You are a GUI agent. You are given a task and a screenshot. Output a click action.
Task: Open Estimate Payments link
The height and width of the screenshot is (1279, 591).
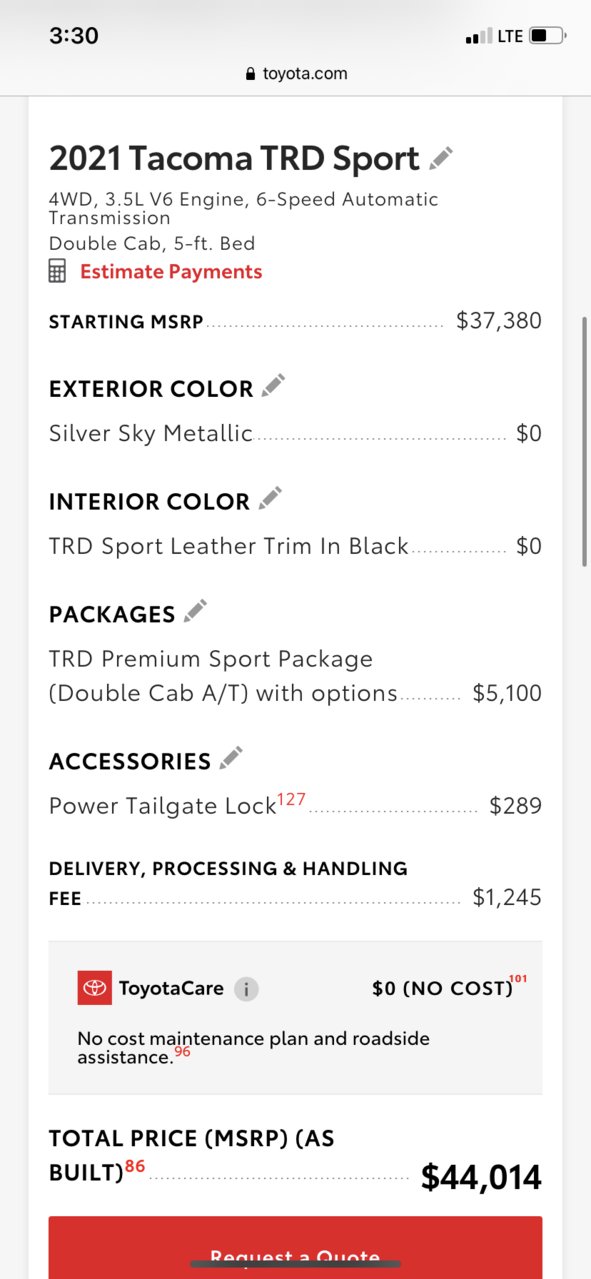click(x=171, y=272)
